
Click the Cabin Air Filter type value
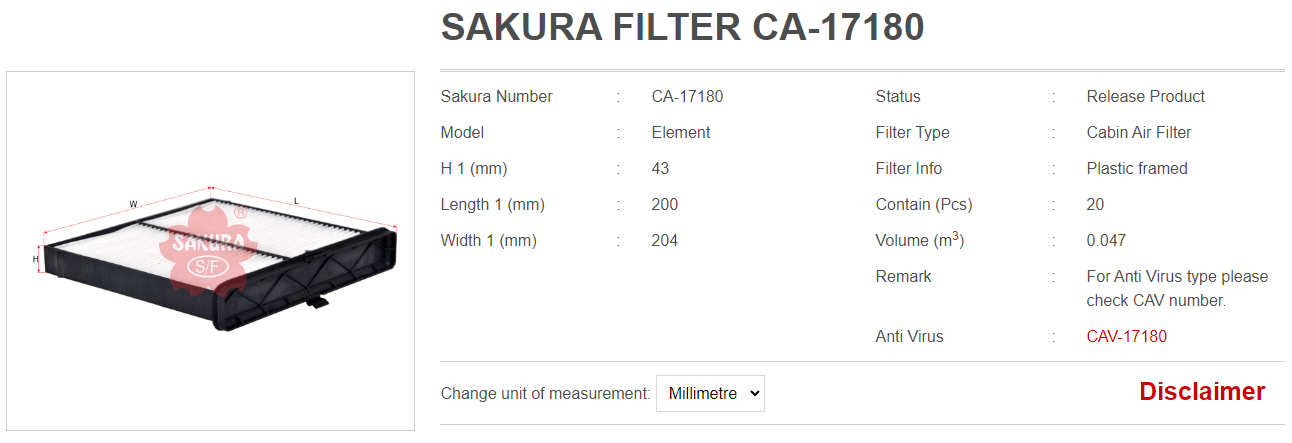(1139, 132)
